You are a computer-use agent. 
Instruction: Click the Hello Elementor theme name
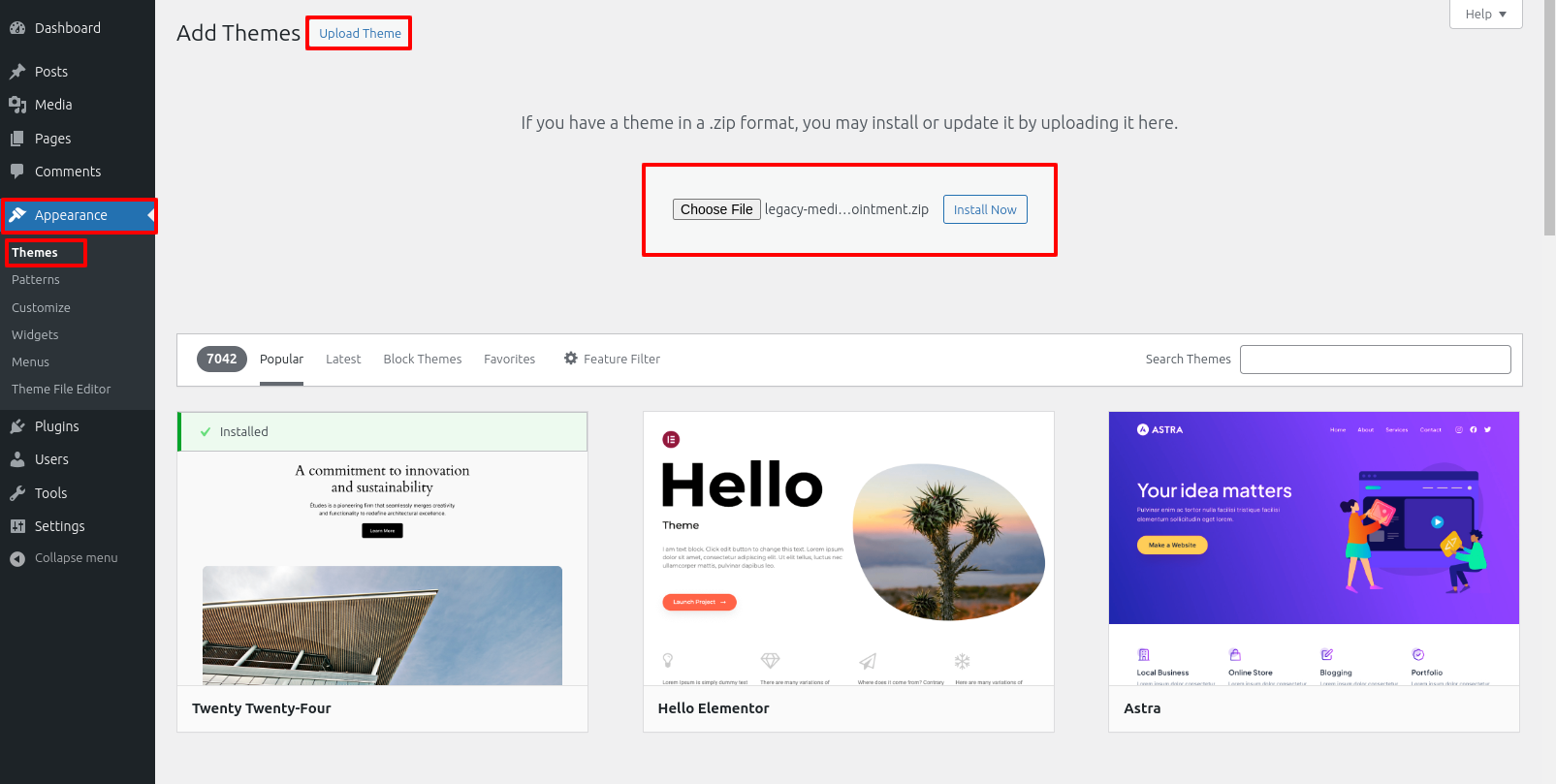(x=714, y=708)
